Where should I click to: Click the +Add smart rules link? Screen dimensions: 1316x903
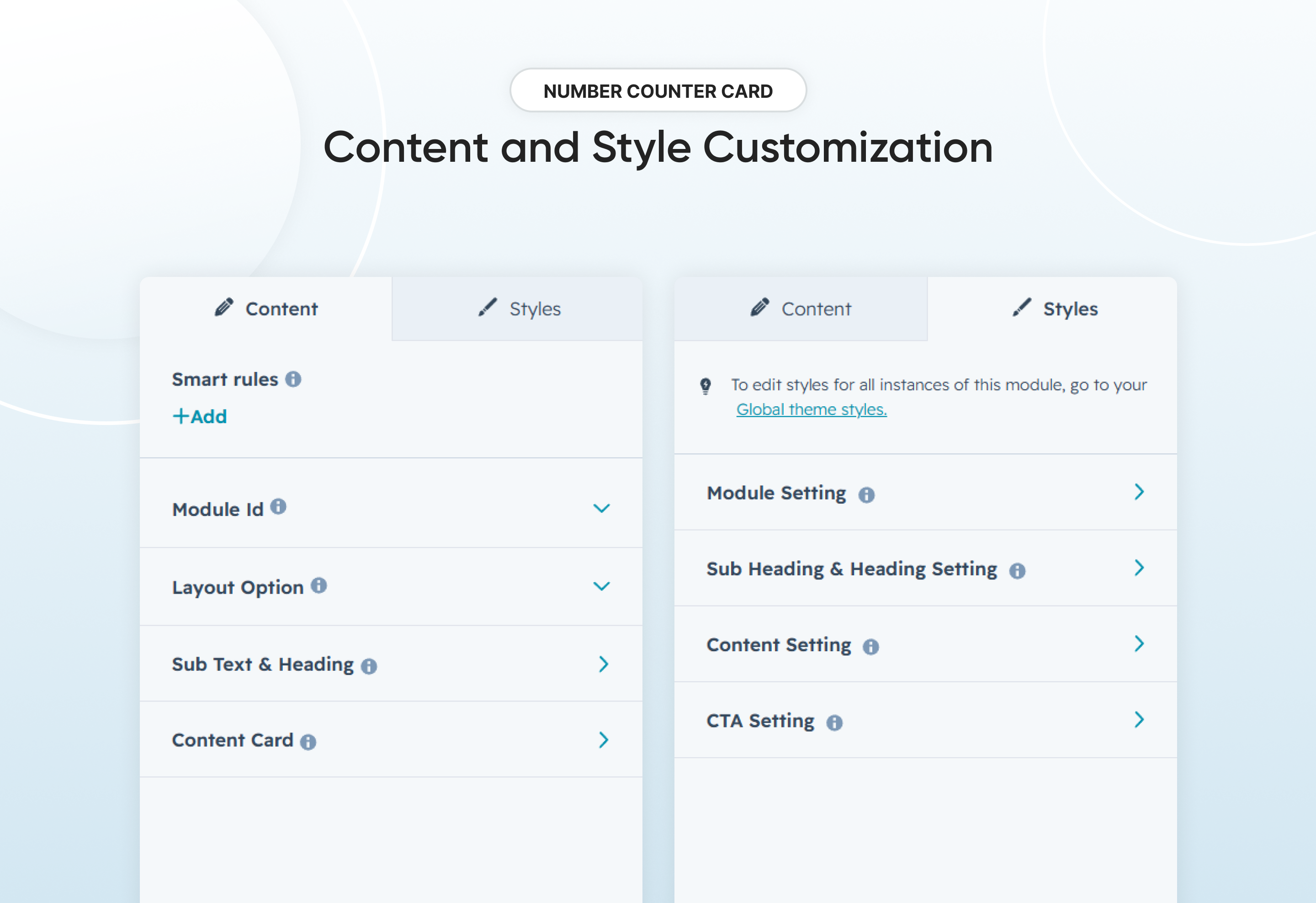tap(199, 417)
